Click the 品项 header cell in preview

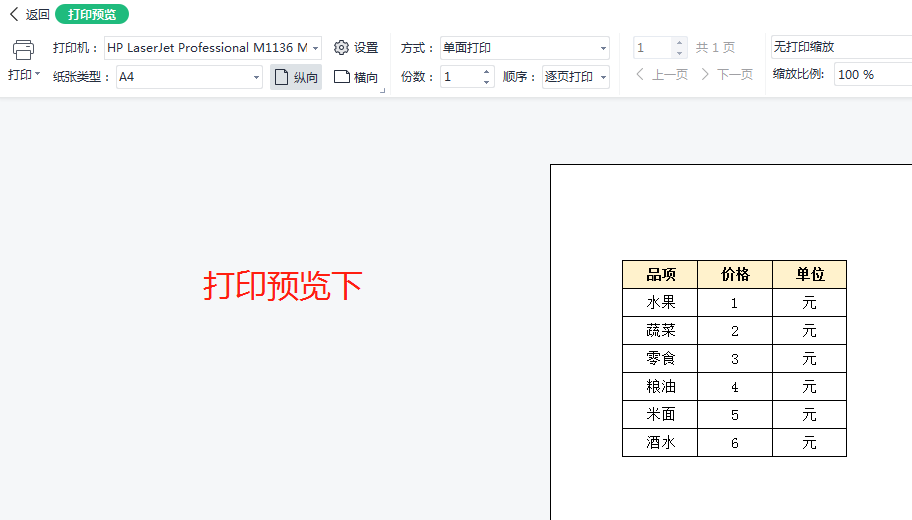tap(660, 275)
